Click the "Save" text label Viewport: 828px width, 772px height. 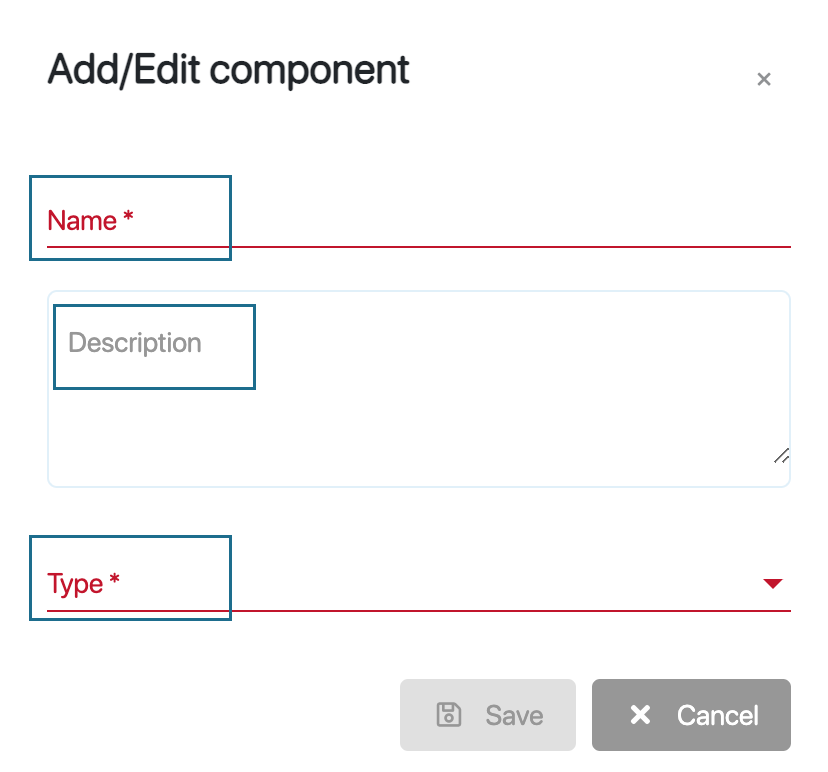point(514,716)
